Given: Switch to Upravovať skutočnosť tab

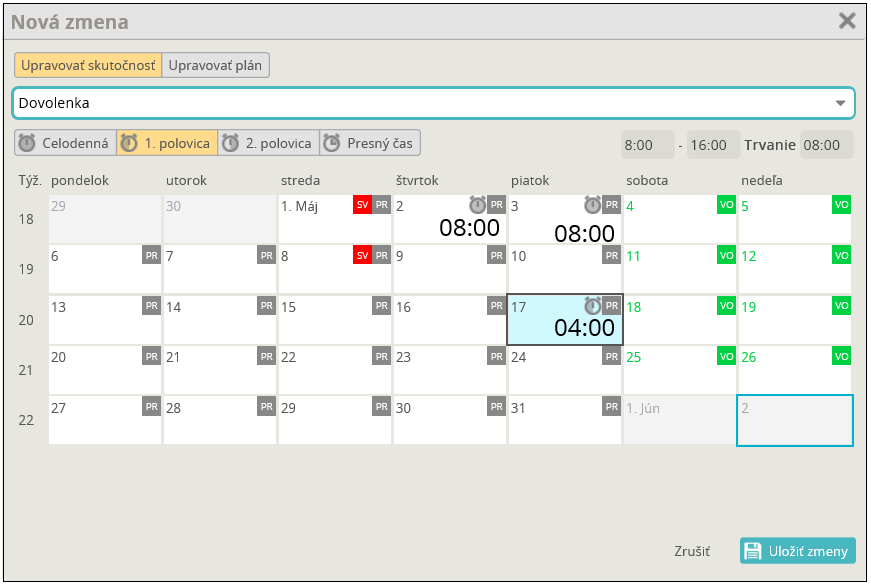Looking at the screenshot, I should (88, 66).
